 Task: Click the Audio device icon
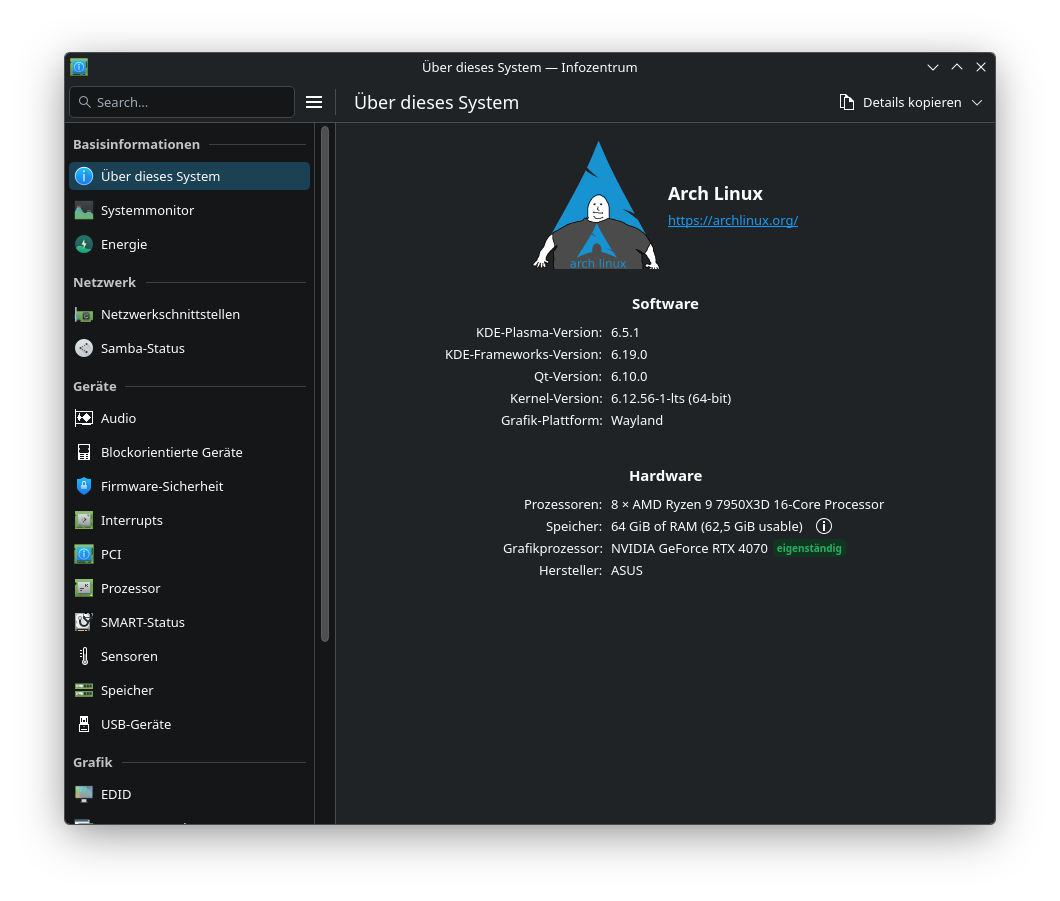click(84, 419)
